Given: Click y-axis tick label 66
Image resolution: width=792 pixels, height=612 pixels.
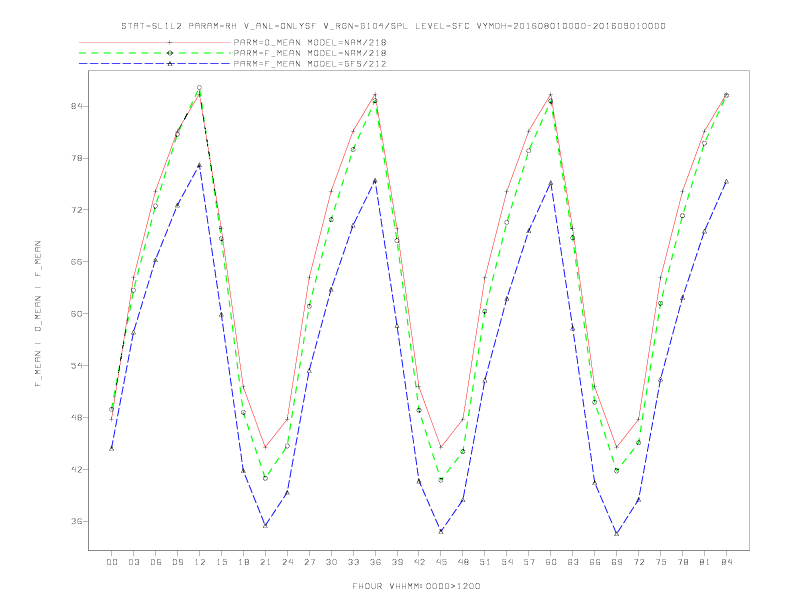Looking at the screenshot, I should coord(76,262).
